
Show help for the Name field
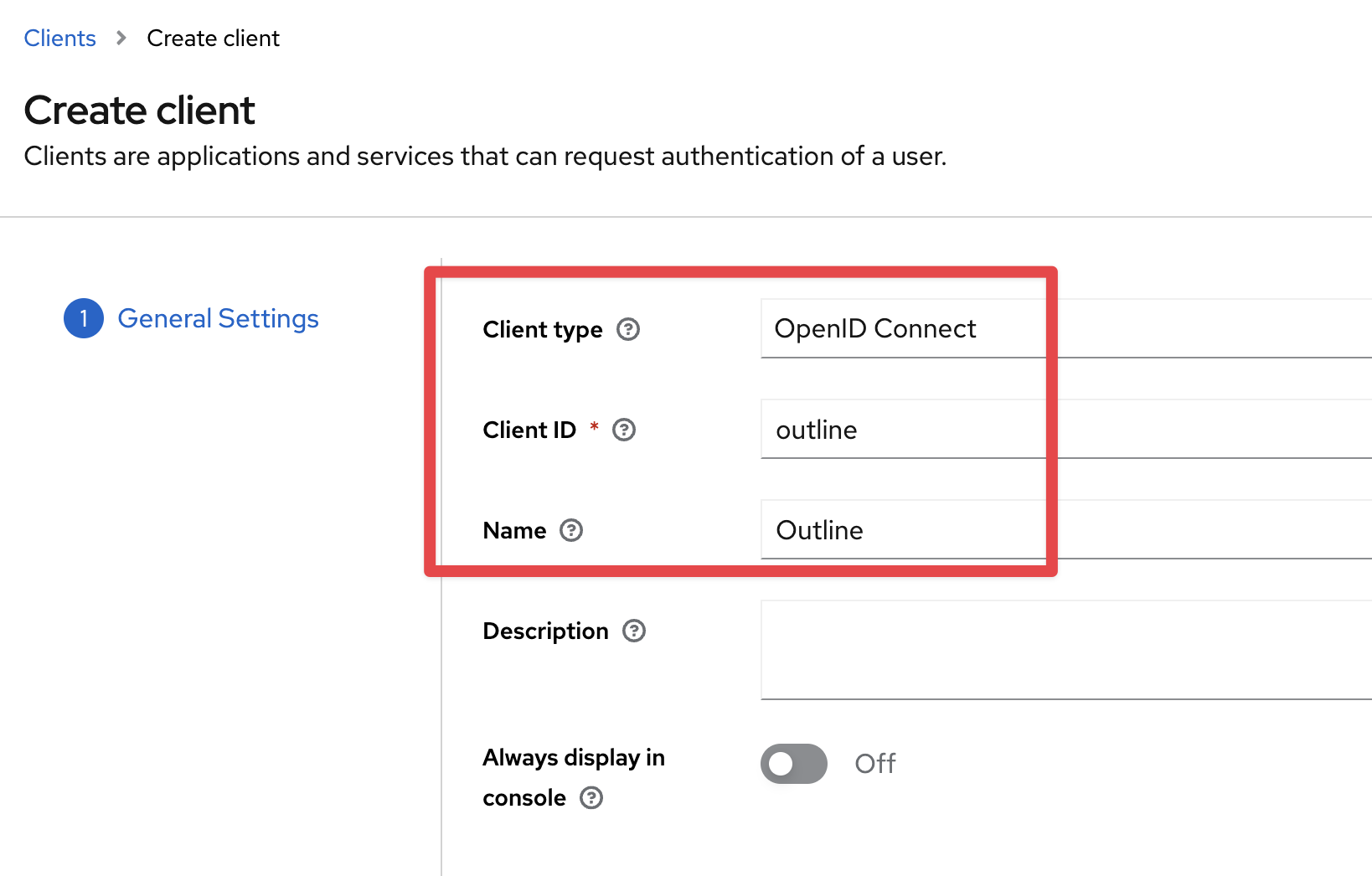[x=571, y=530]
